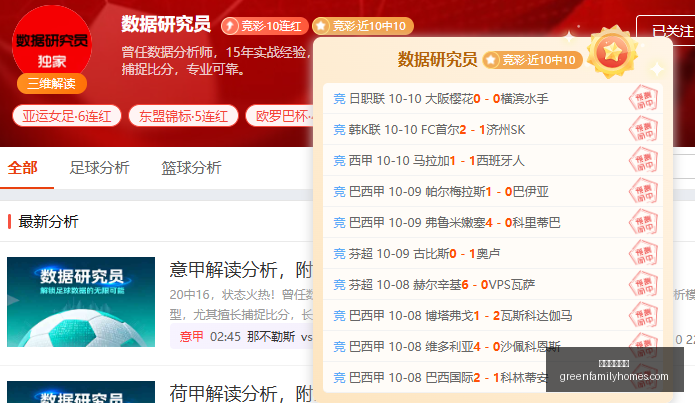Select the 亚运女足·6连红 tag
695x403 pixels.
tap(67, 116)
